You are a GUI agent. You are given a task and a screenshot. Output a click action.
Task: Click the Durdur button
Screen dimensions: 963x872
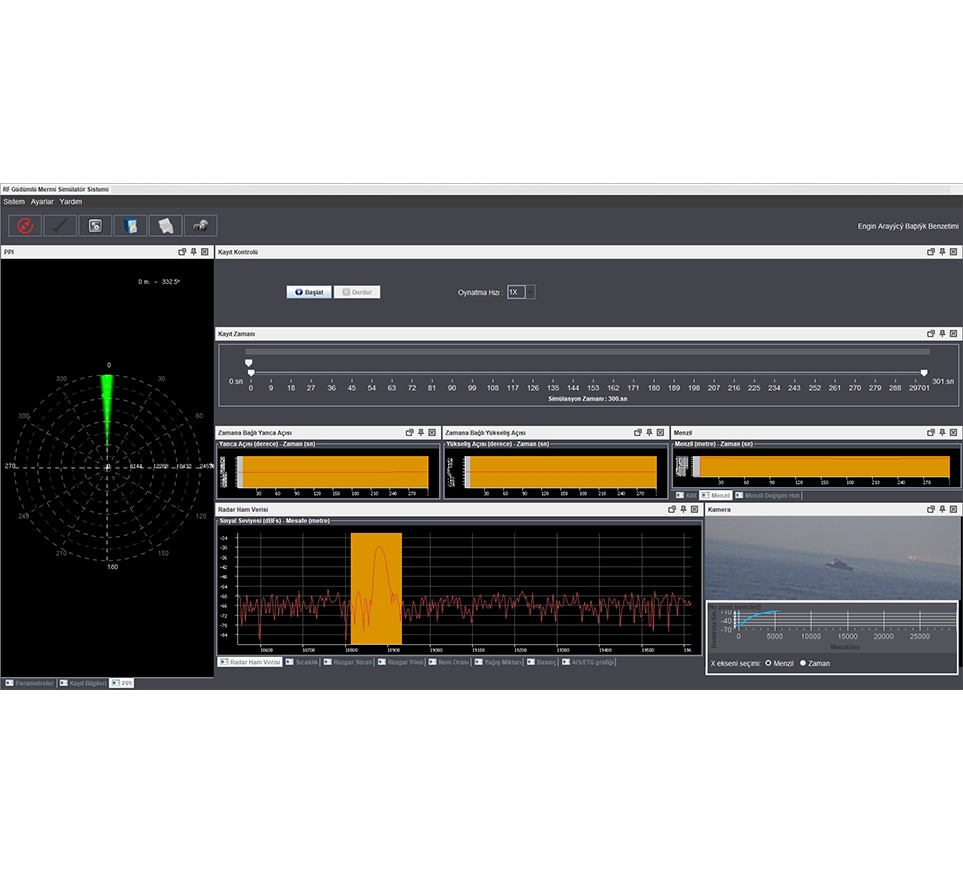coord(356,292)
